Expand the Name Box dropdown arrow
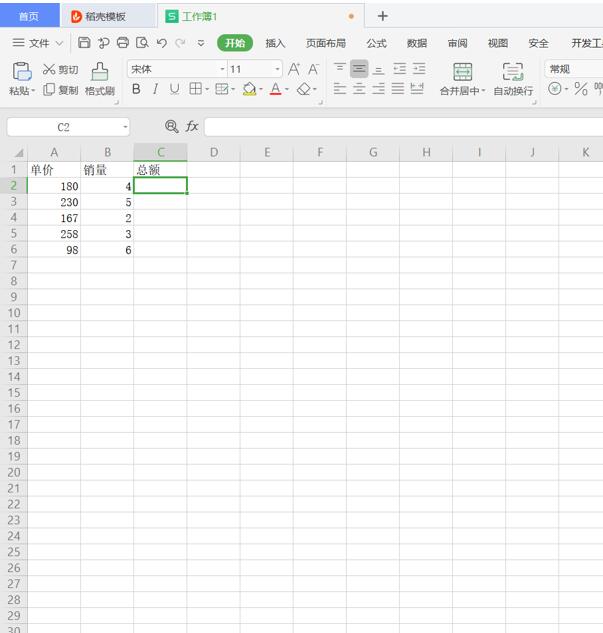Viewport: 603px width, 633px height. (125, 127)
